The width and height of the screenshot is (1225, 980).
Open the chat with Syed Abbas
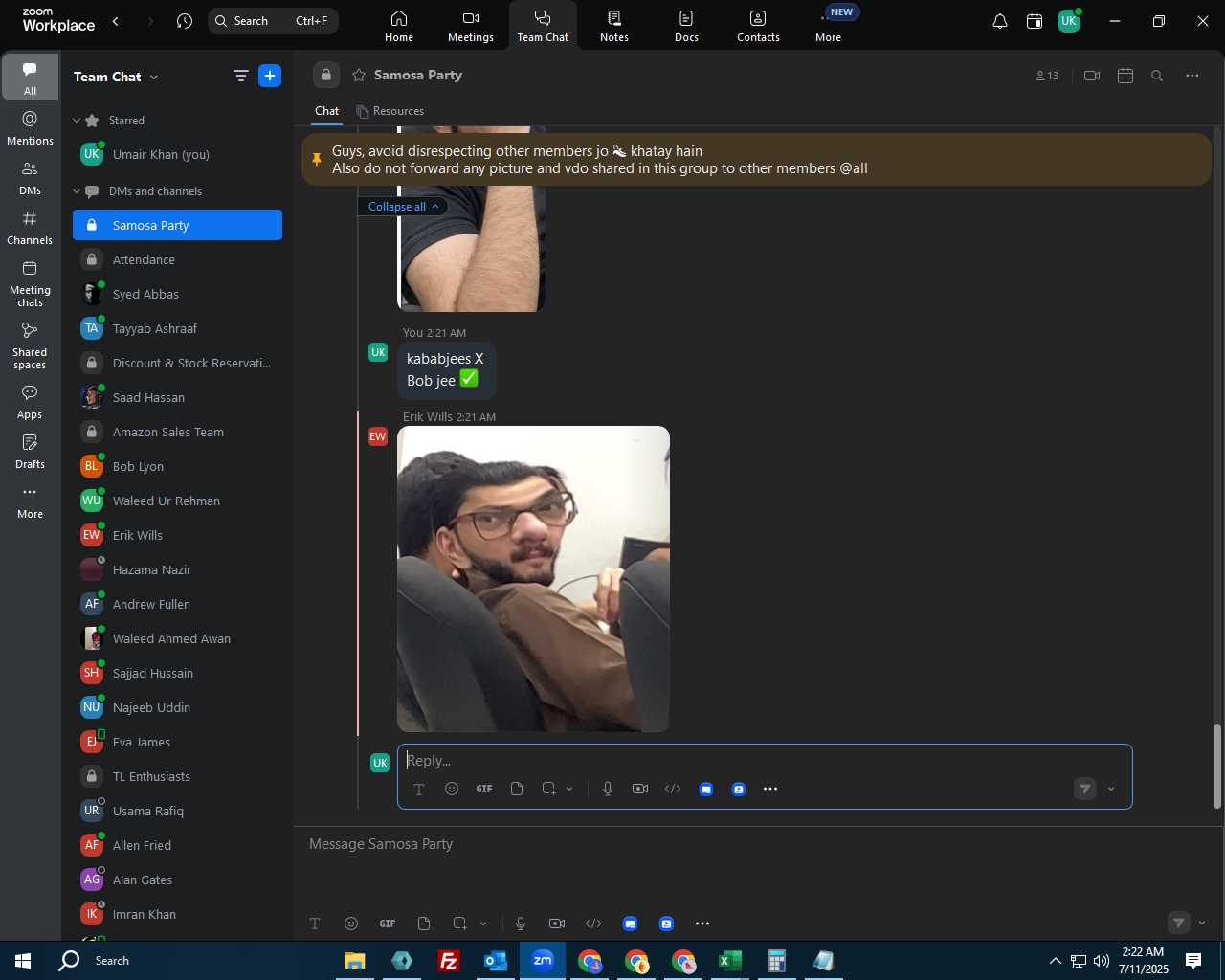tap(178, 295)
